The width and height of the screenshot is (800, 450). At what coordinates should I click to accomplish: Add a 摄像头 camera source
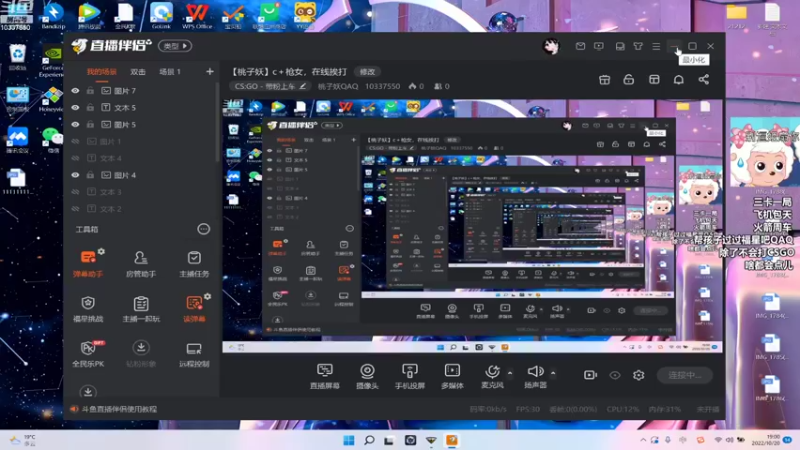pos(367,376)
